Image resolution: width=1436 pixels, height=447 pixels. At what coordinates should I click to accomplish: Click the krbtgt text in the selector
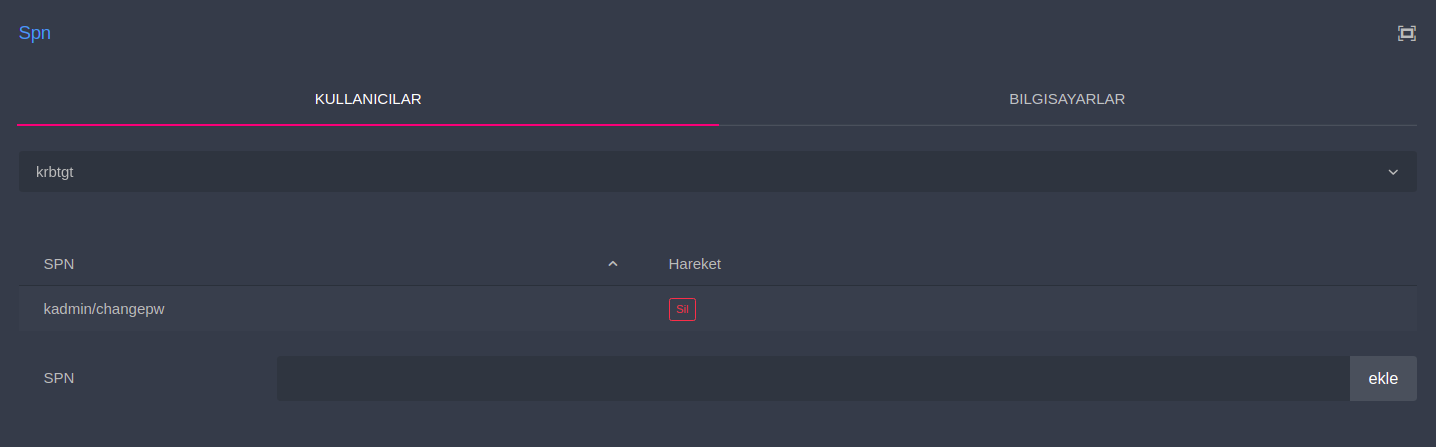(55, 172)
